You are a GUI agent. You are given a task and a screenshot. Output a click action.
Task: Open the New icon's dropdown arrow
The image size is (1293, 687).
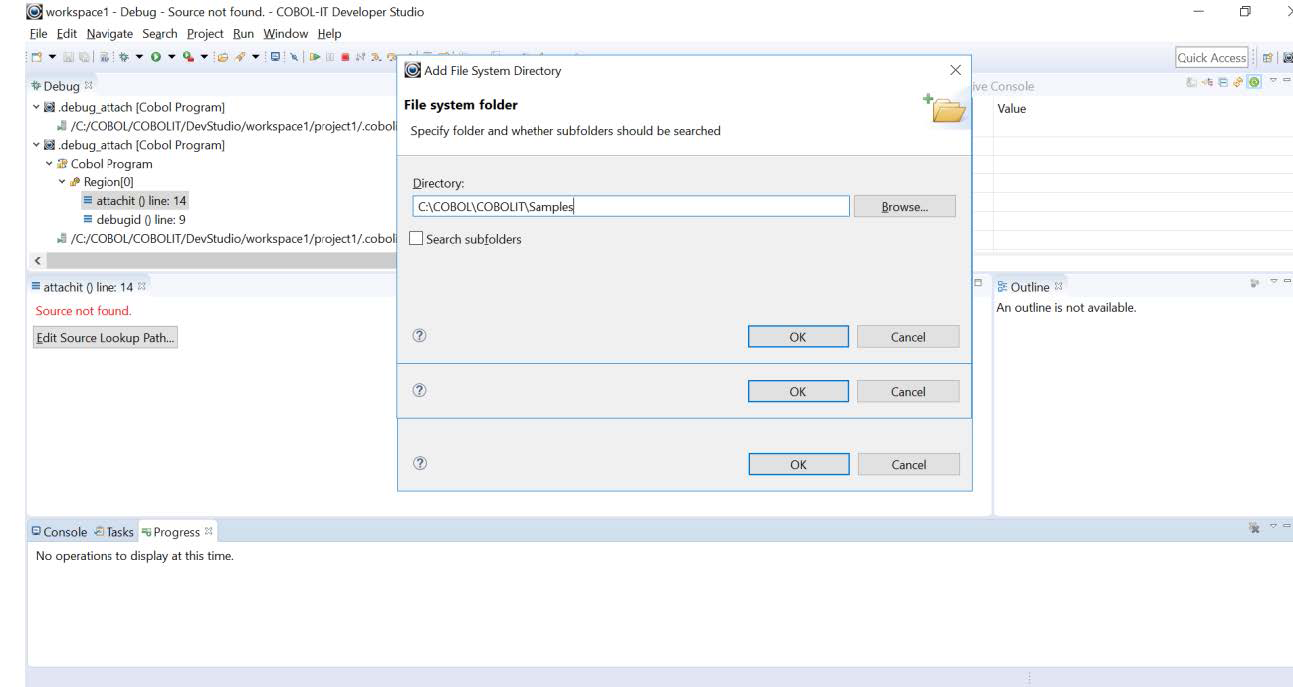[53, 57]
